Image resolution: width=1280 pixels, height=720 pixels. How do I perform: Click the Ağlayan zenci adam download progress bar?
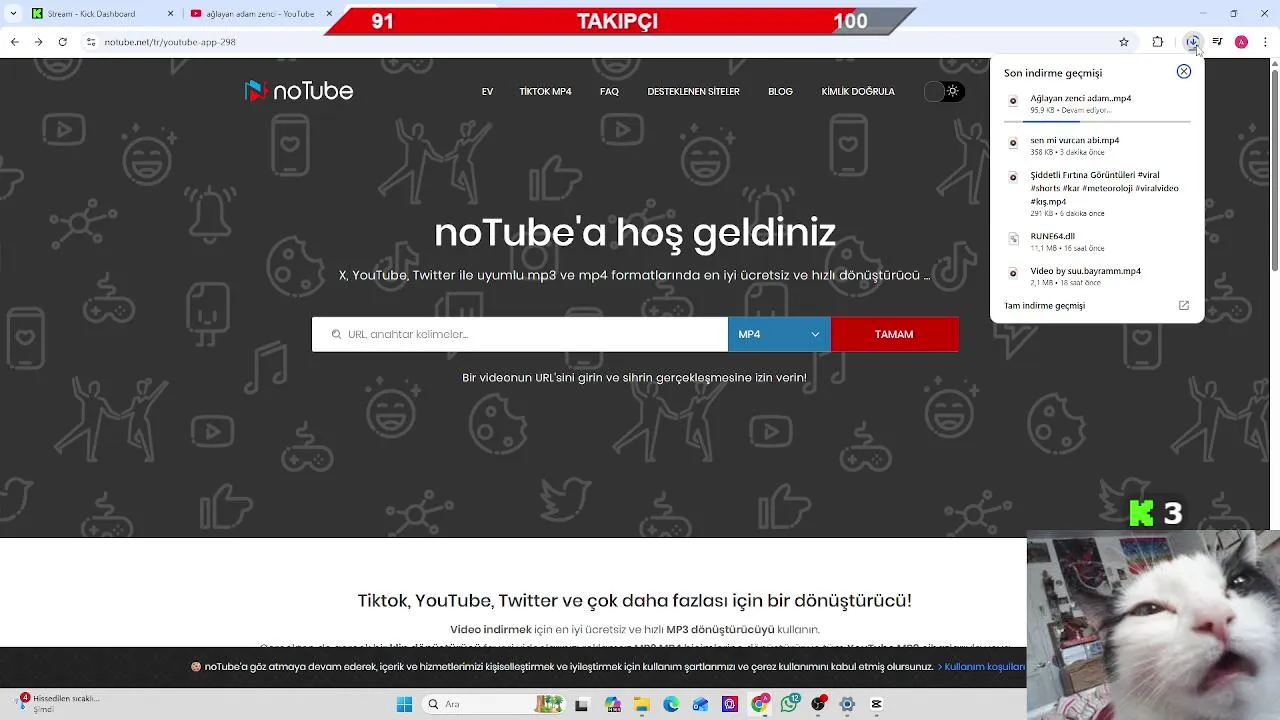pyautogui.click(x=1097, y=121)
